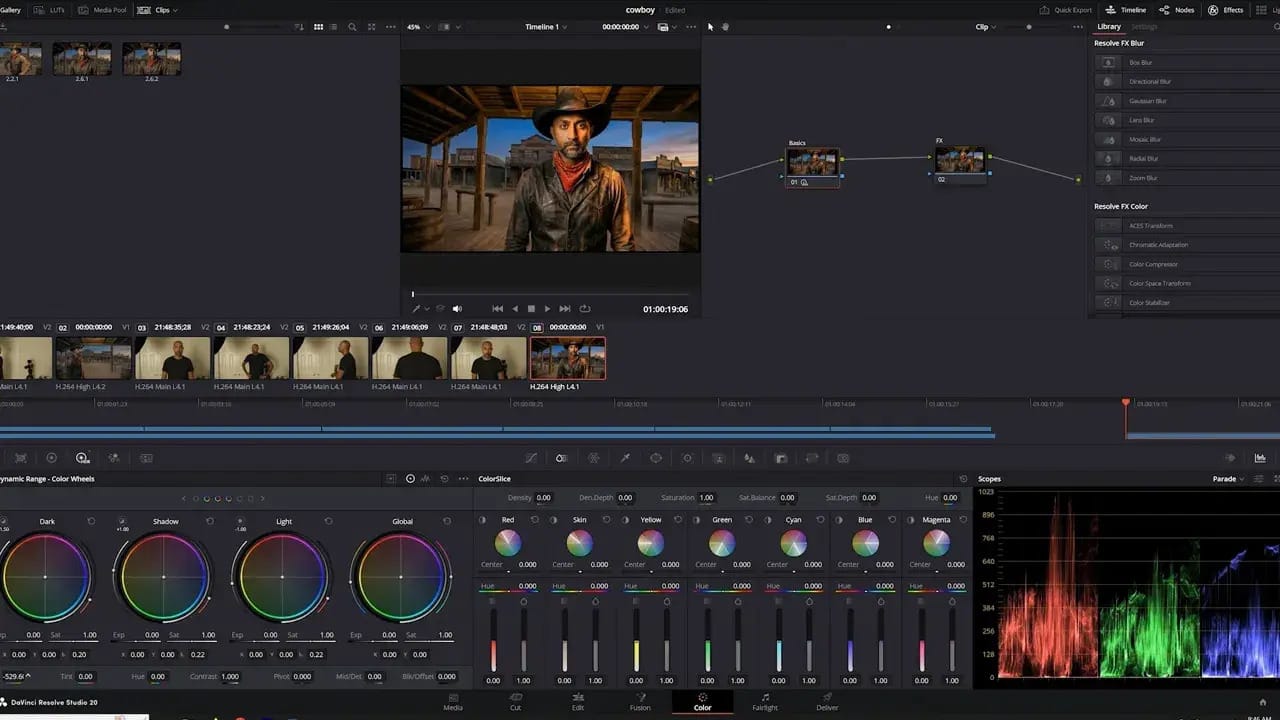The width and height of the screenshot is (1280, 720).
Task: Switch to the Fairlight page
Action: coord(765,701)
